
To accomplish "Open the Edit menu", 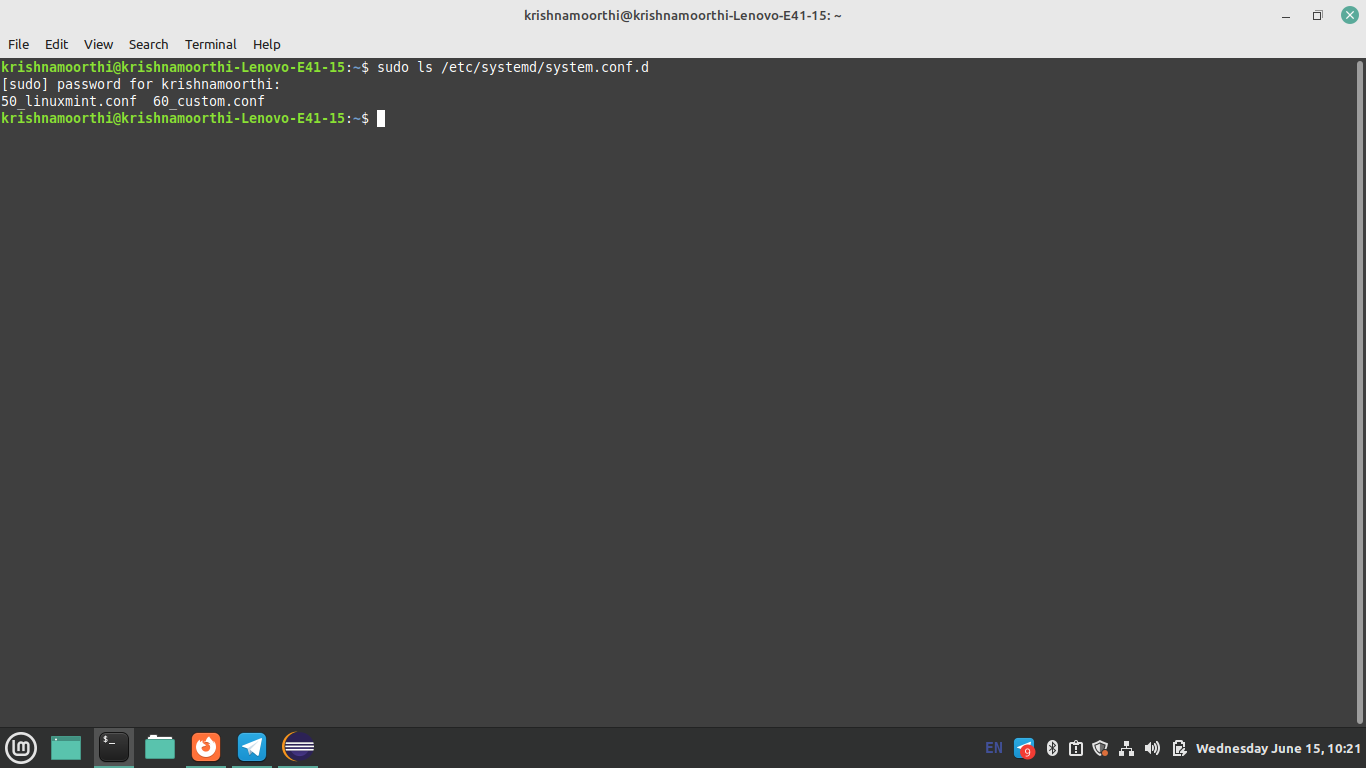I will pos(56,44).
